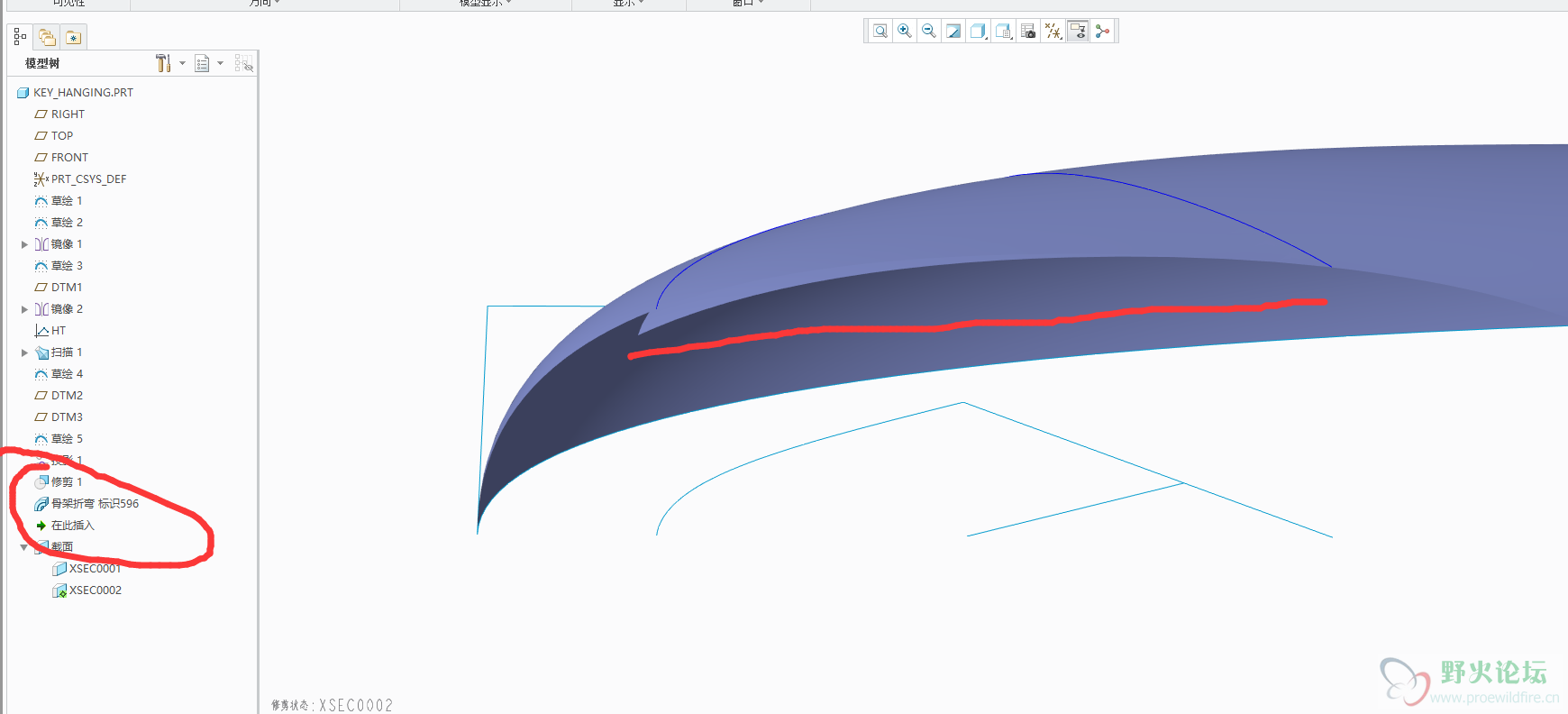Toggle the annotation display eye button
Viewport: 1568px width, 714px height.
[1078, 32]
